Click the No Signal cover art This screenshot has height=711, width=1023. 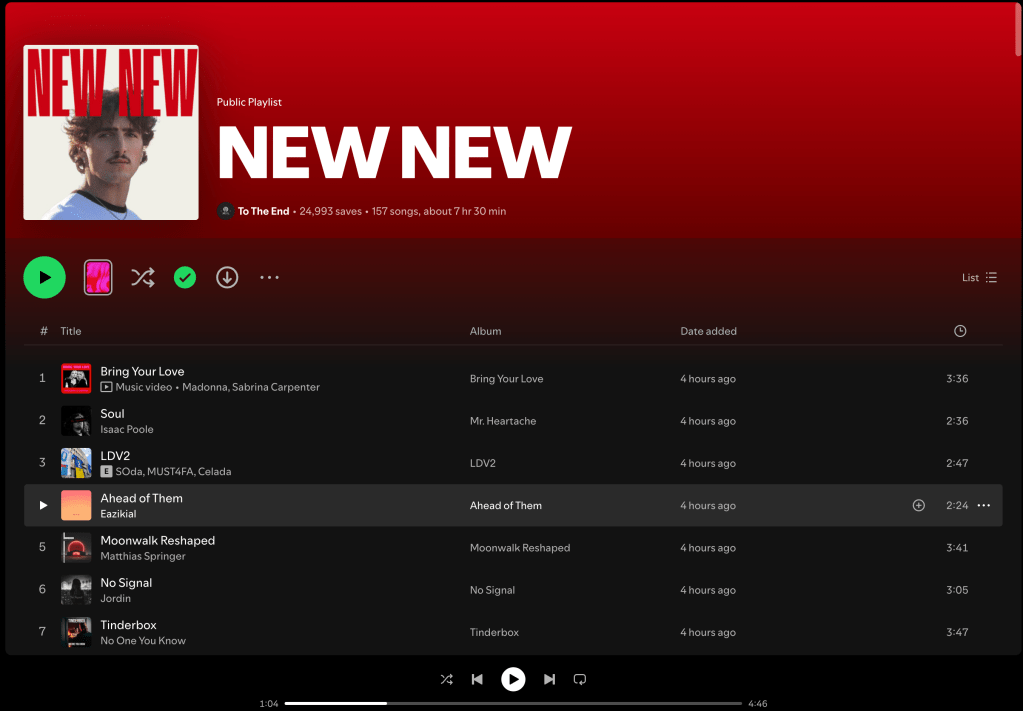coord(76,590)
